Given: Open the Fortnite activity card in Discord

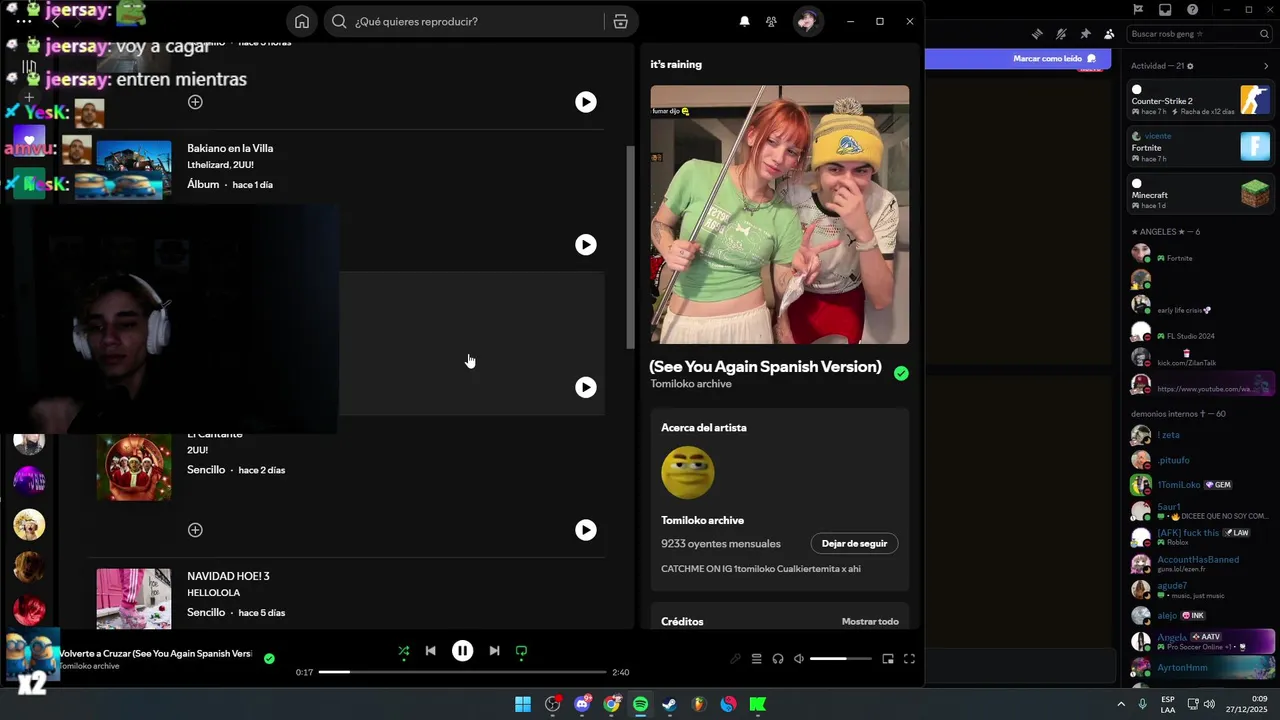Looking at the screenshot, I should click(1199, 147).
